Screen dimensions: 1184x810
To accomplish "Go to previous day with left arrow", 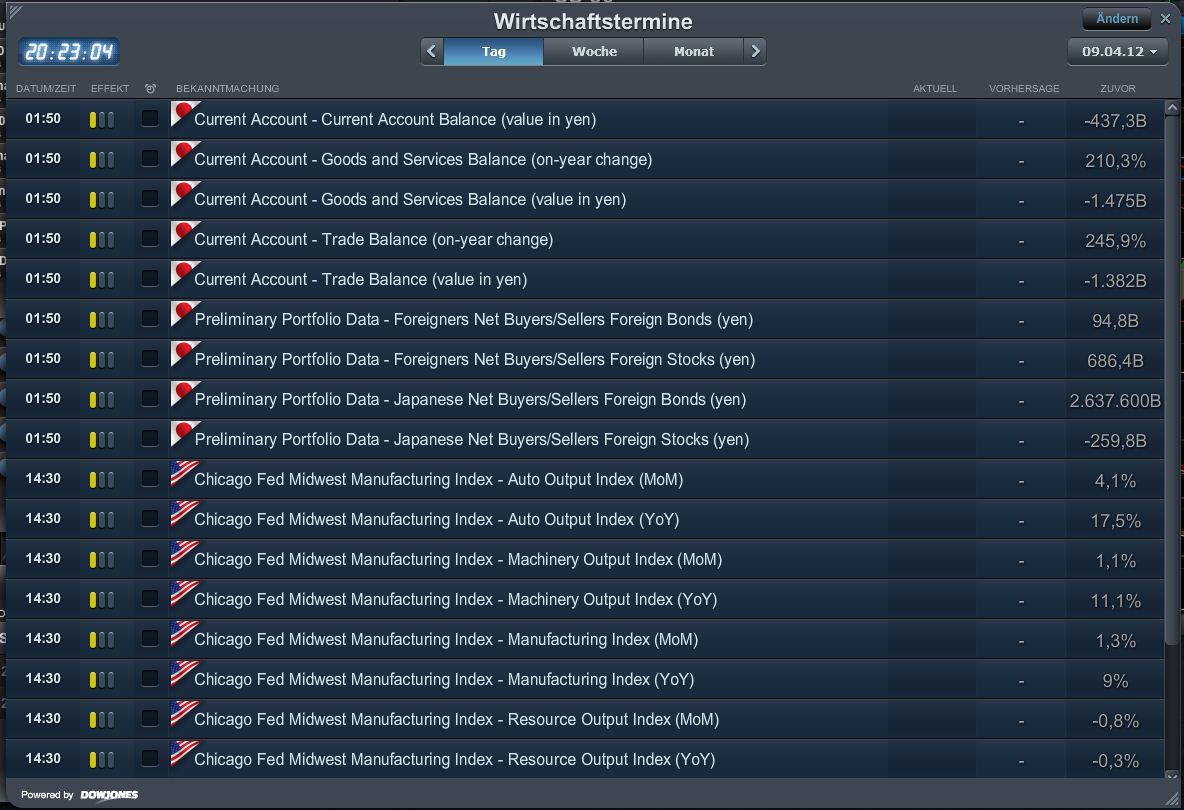I will pyautogui.click(x=432, y=51).
